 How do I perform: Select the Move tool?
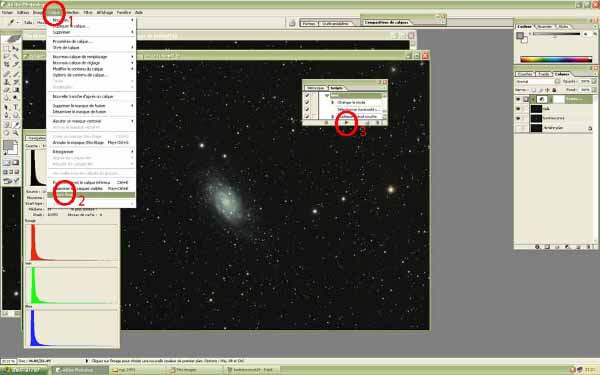pos(16,49)
